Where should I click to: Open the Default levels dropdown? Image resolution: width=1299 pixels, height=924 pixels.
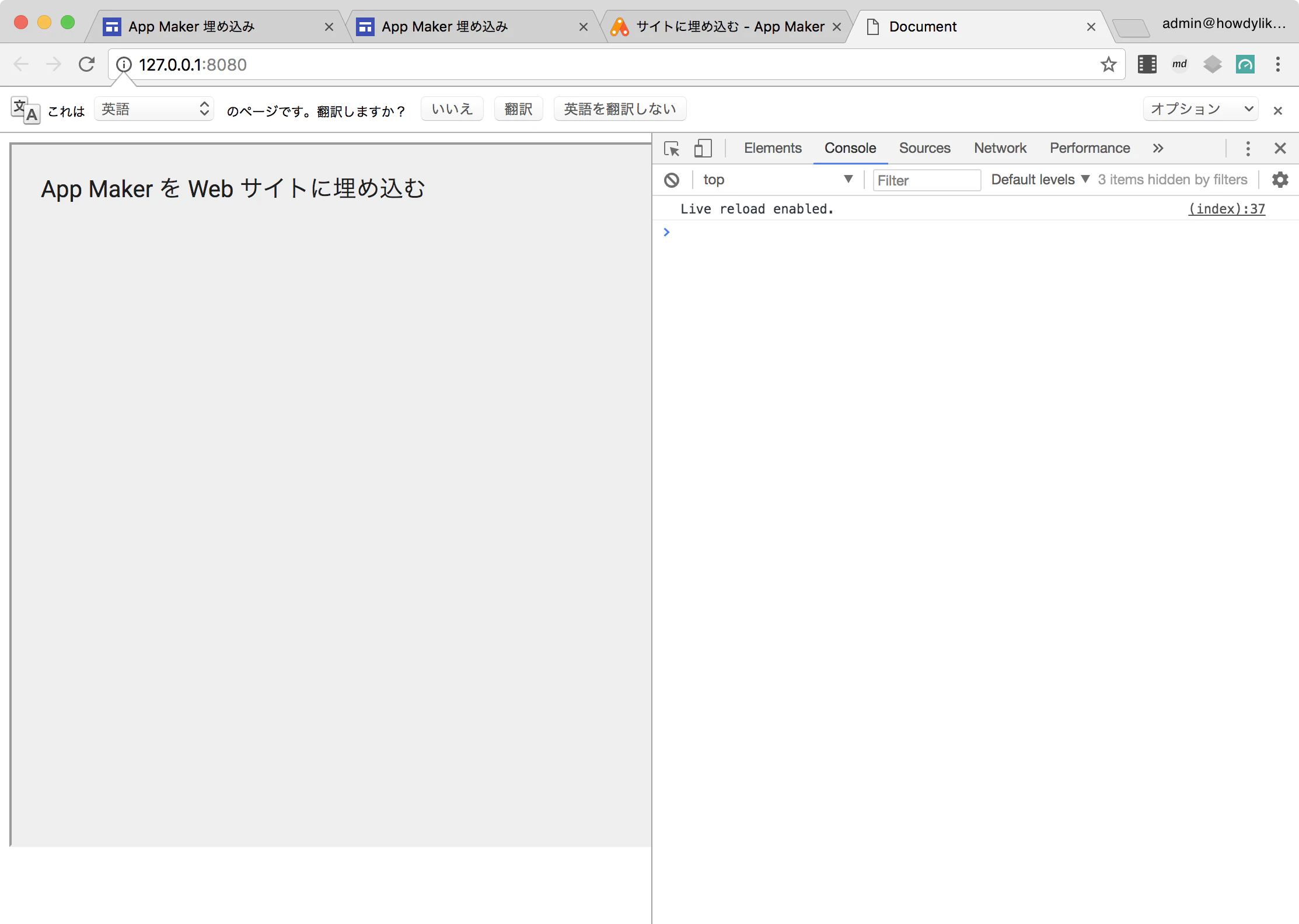tap(1040, 180)
